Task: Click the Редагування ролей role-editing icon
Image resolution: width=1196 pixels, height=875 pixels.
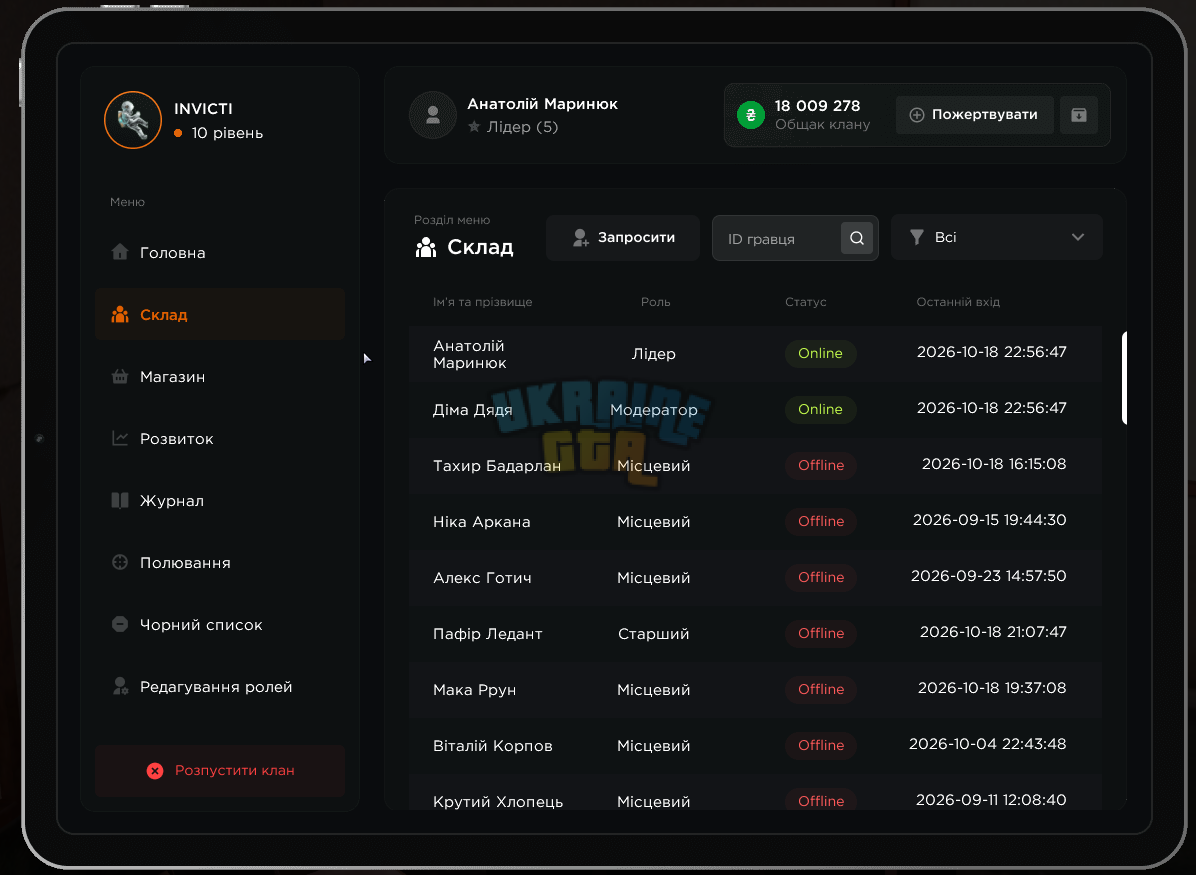Action: pos(120,686)
